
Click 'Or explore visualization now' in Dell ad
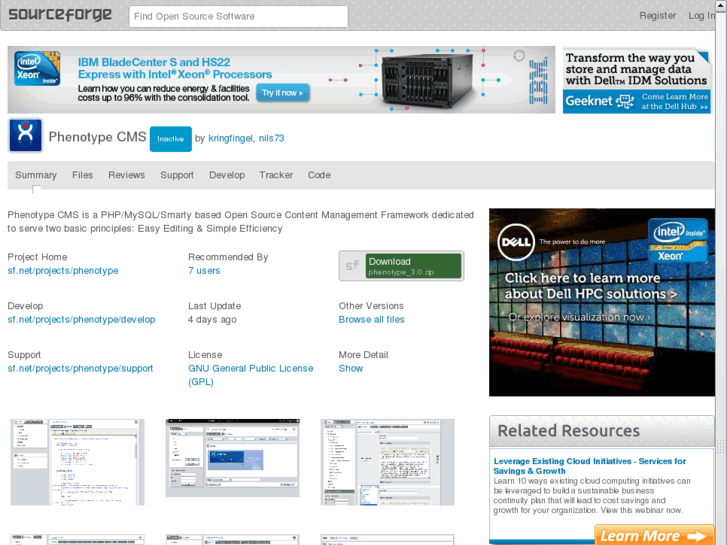point(579,317)
